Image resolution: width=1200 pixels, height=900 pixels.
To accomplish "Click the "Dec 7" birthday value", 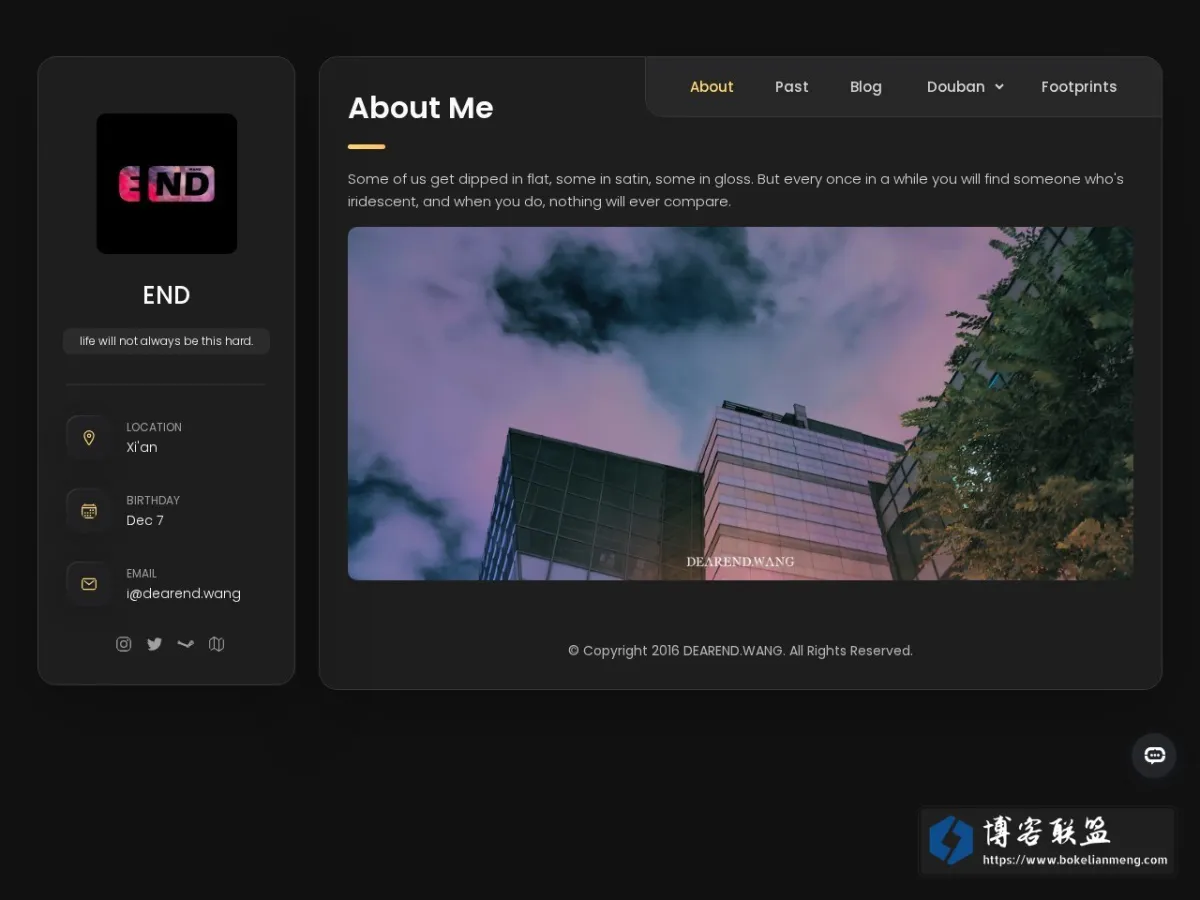I will (145, 521).
